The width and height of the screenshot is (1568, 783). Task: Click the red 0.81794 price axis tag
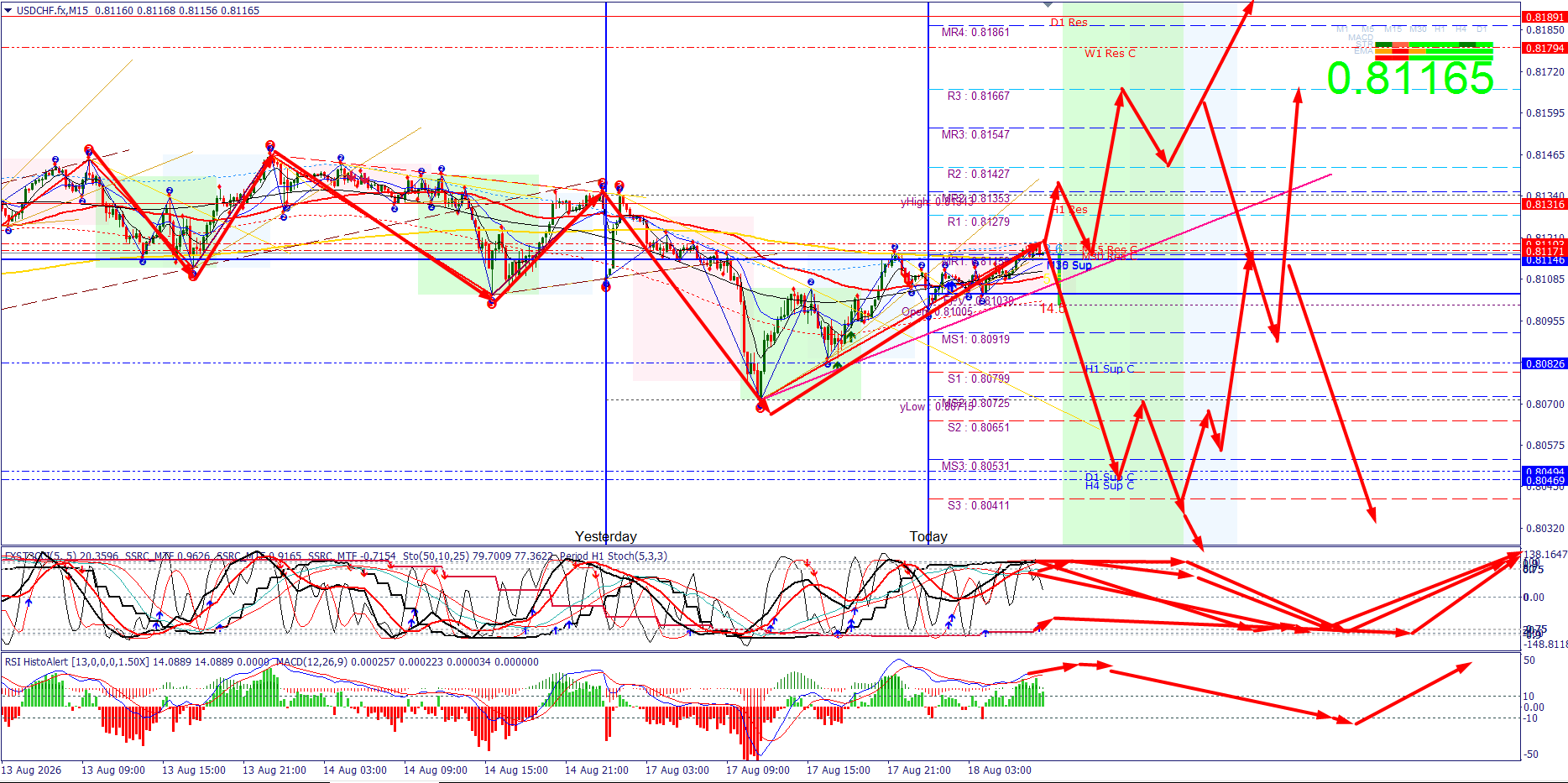click(1544, 48)
